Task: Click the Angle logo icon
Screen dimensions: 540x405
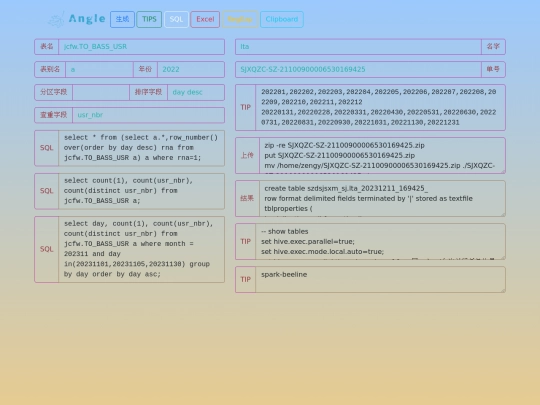Action: pos(56,19)
